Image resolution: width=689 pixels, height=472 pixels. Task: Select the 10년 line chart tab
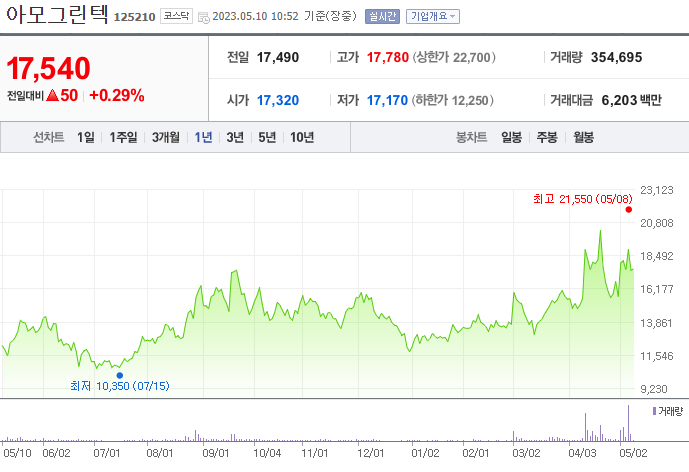[x=302, y=137]
